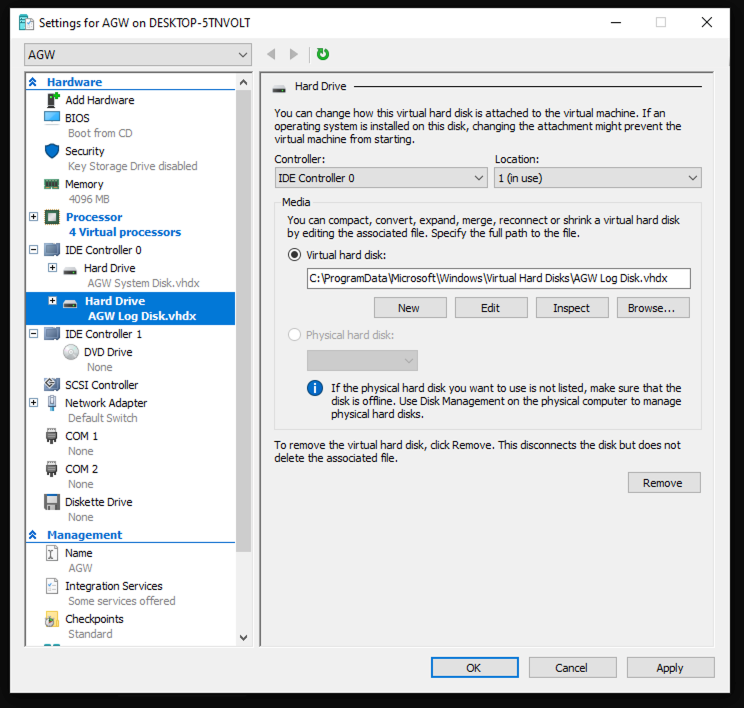
Task: Select Integration Services in Management list
Action: point(113,586)
